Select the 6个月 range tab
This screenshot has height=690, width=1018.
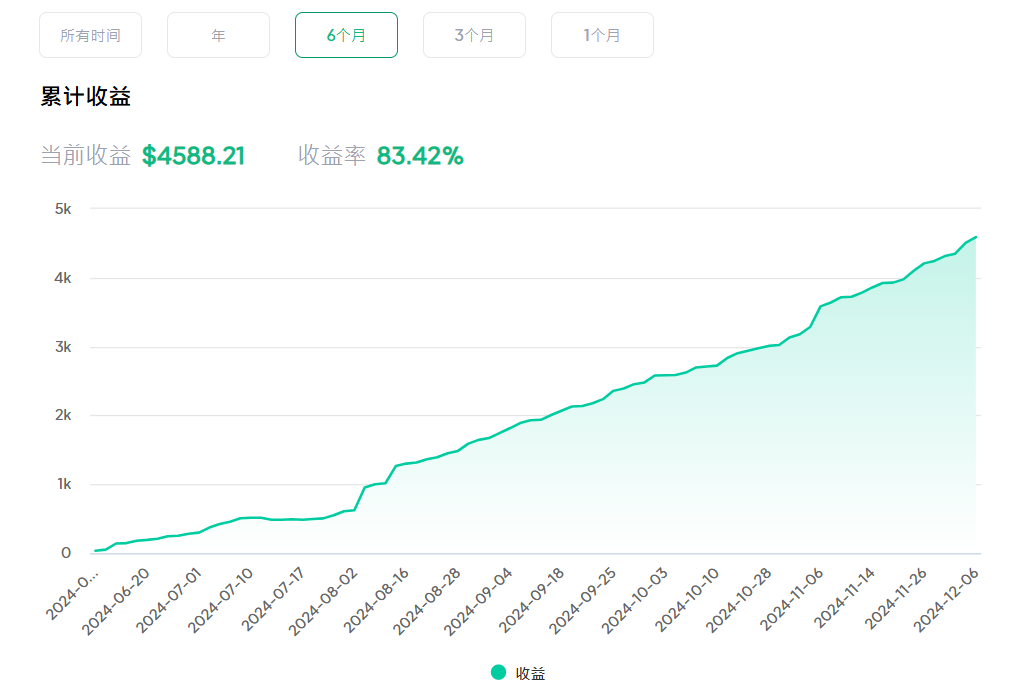coord(346,35)
